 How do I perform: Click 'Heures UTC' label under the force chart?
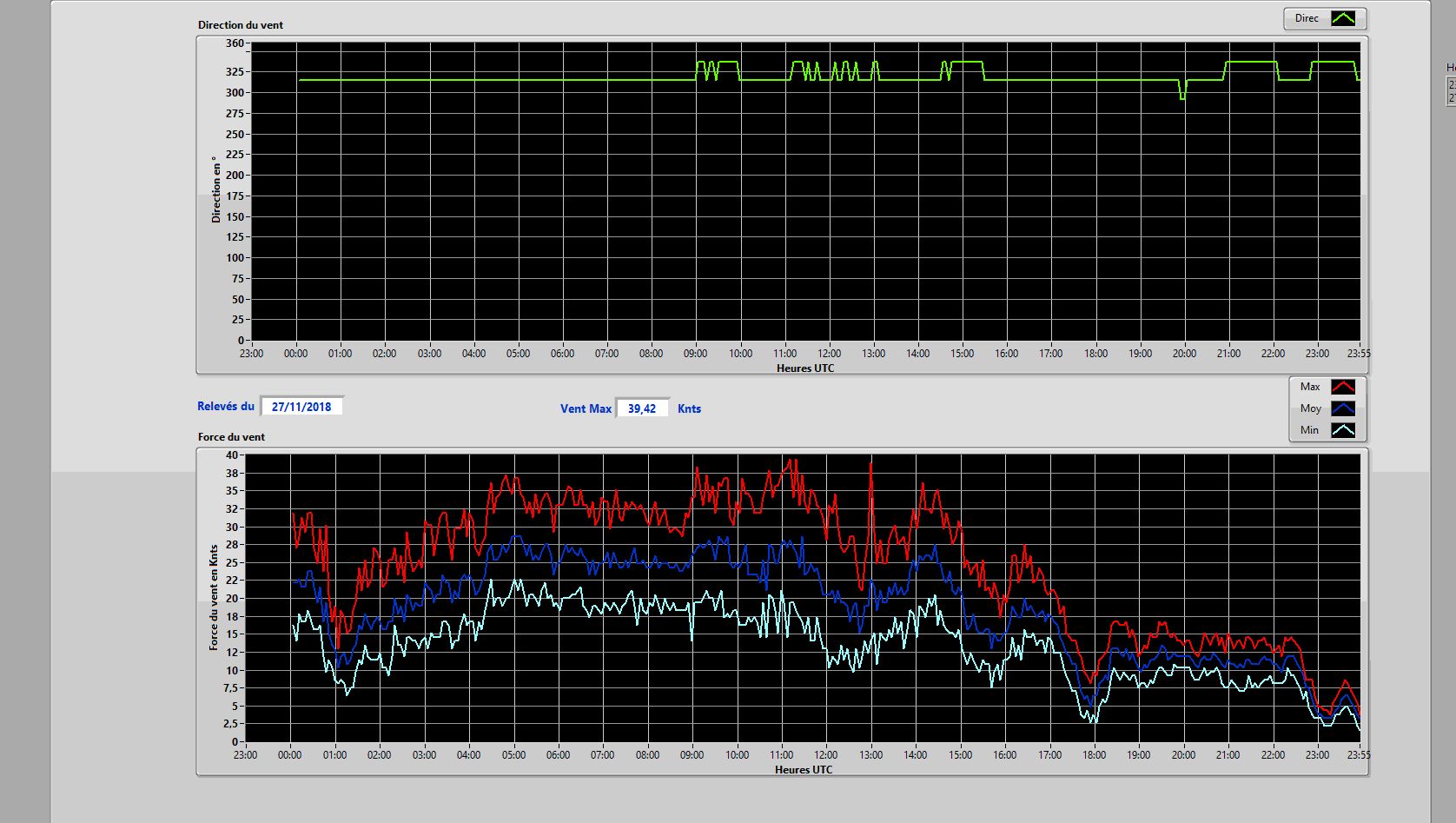tap(804, 770)
